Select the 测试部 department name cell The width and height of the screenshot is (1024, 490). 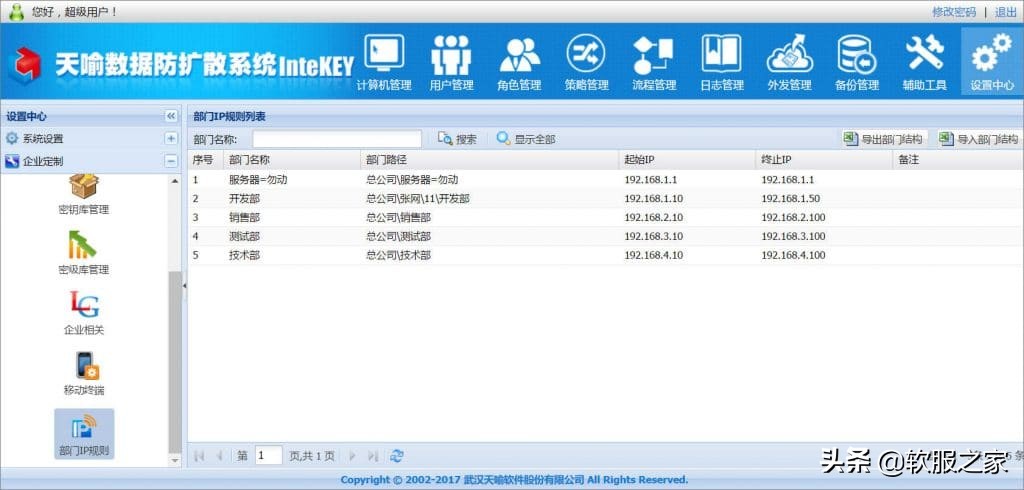click(244, 237)
